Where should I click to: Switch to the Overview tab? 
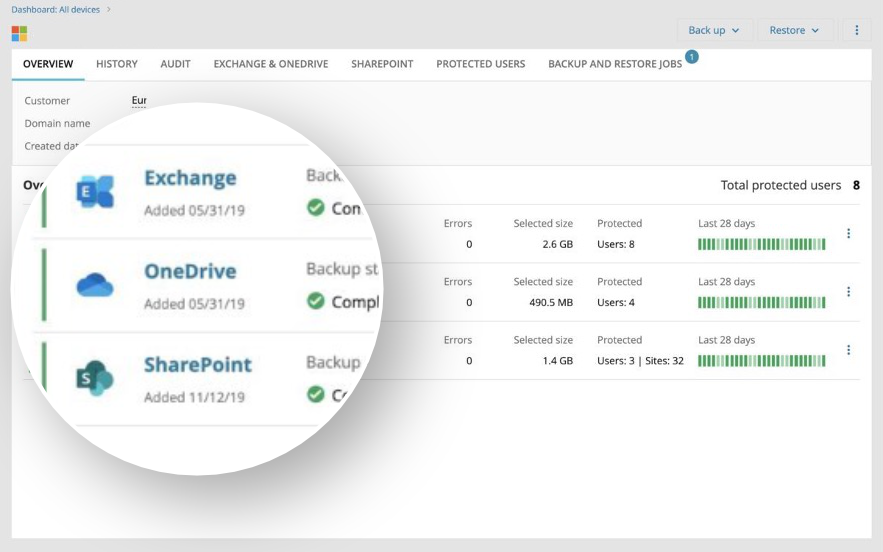[48, 64]
